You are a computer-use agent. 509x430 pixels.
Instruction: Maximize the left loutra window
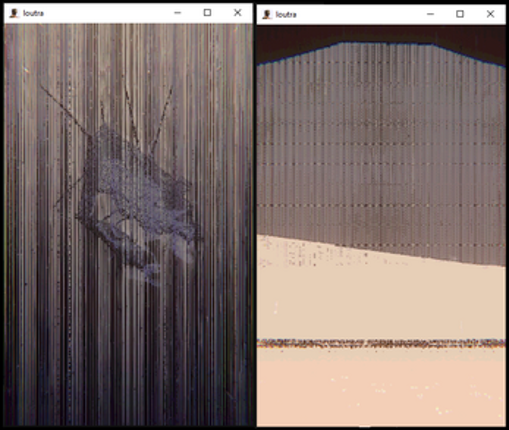click(x=207, y=13)
